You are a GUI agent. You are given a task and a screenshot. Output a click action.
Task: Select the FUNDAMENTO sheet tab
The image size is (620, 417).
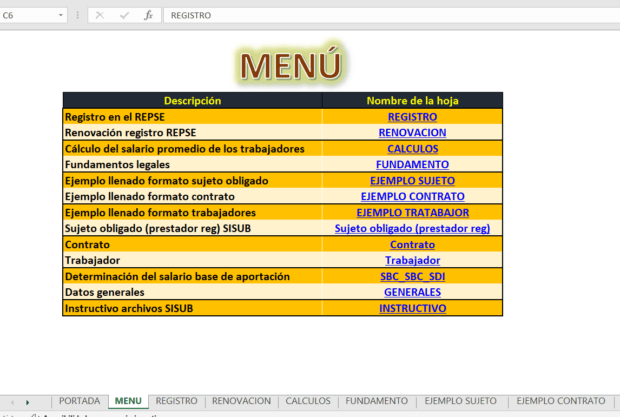pyautogui.click(x=376, y=401)
